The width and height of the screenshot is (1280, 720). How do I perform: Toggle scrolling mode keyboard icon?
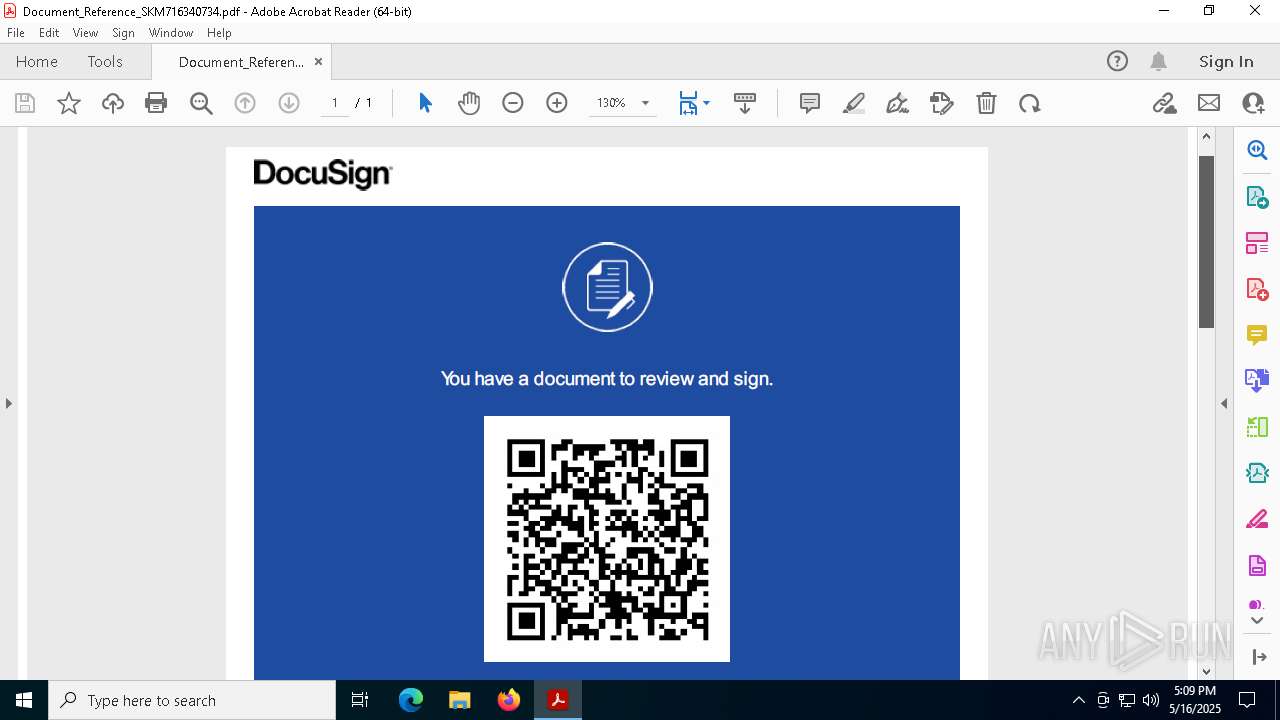coord(745,103)
